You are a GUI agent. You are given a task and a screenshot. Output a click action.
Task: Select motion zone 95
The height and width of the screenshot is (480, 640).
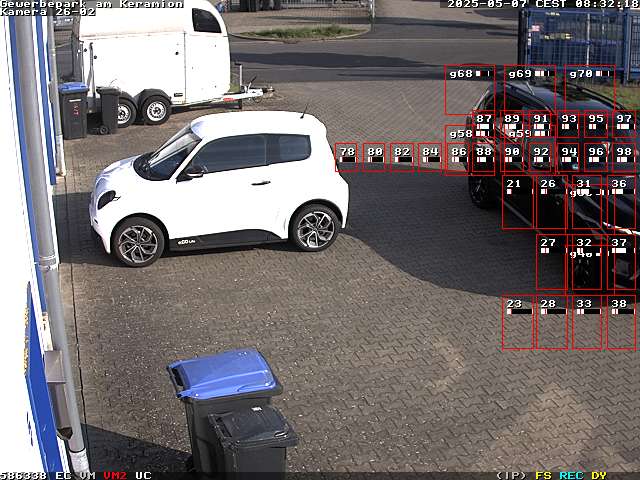(596, 124)
